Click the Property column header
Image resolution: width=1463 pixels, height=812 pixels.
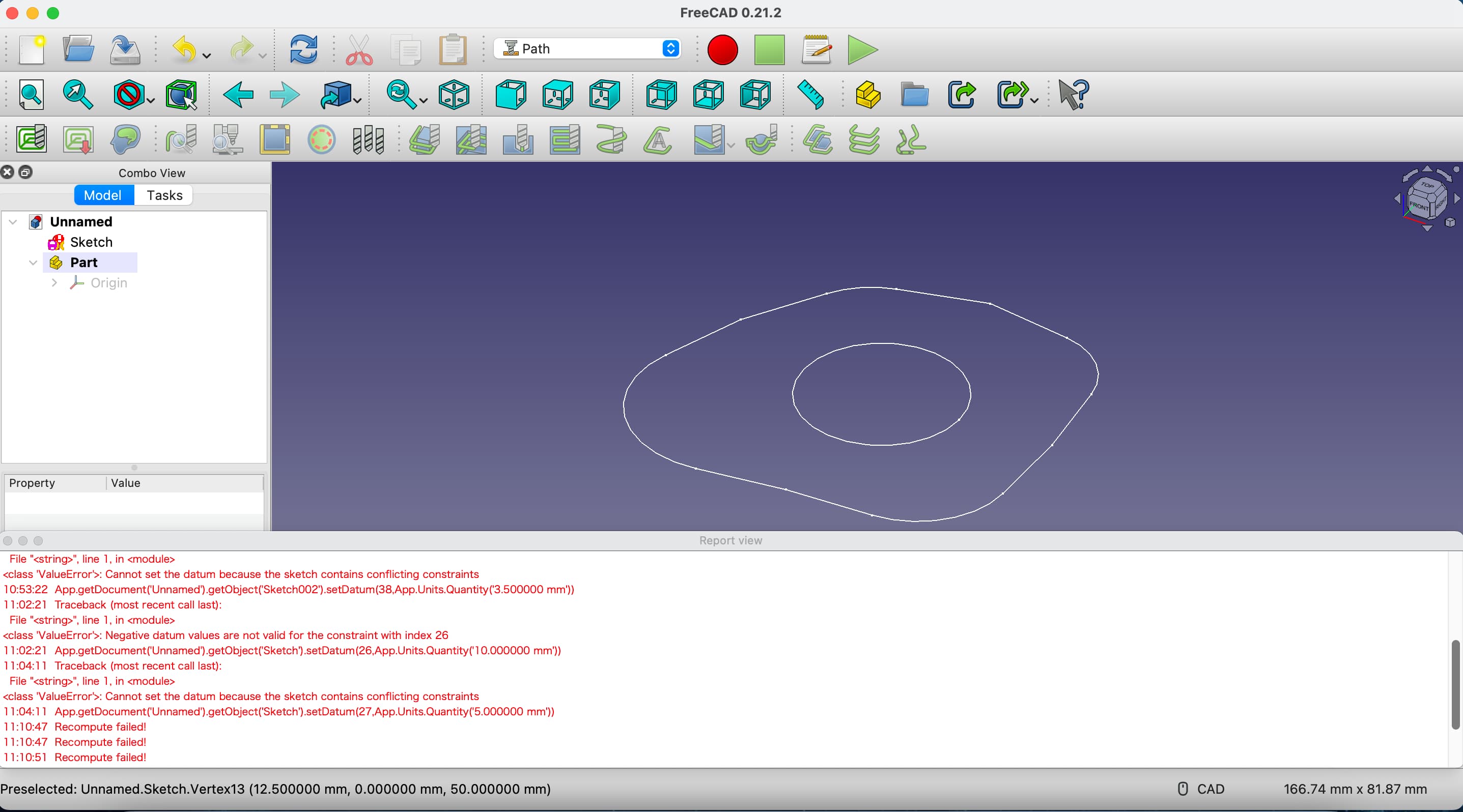(x=32, y=483)
